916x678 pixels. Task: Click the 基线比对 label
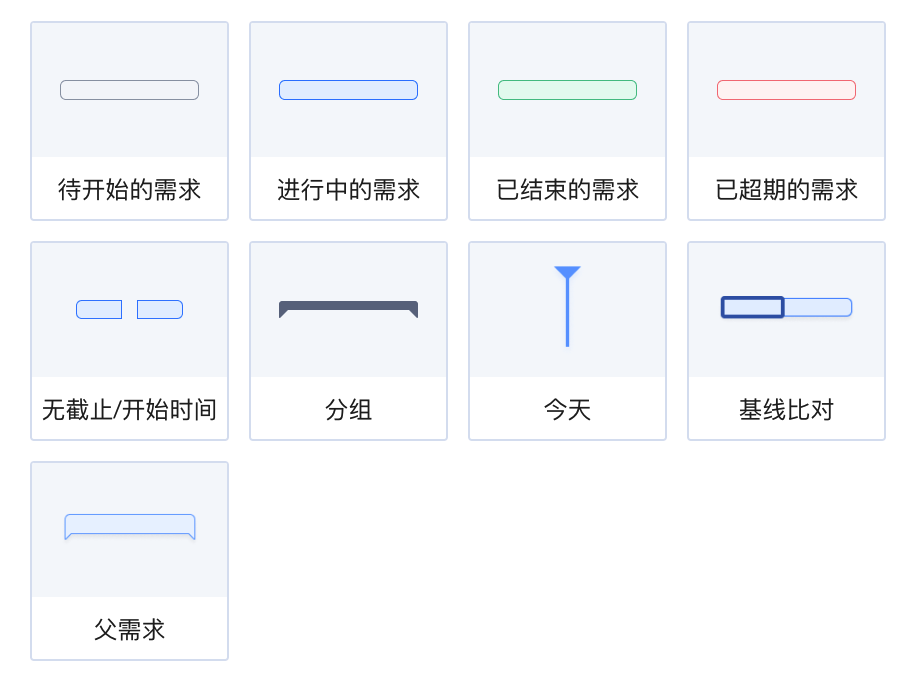pyautogui.click(x=786, y=410)
